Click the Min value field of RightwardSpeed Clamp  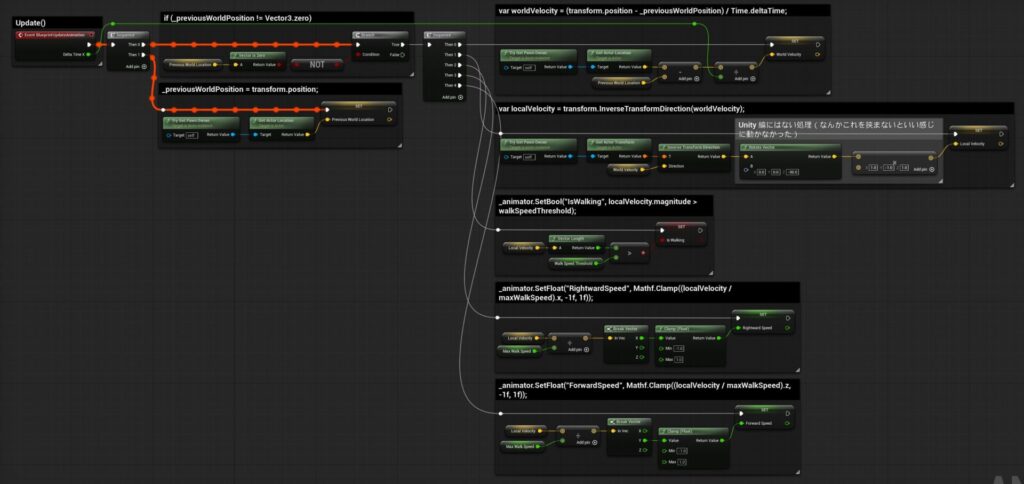click(679, 349)
